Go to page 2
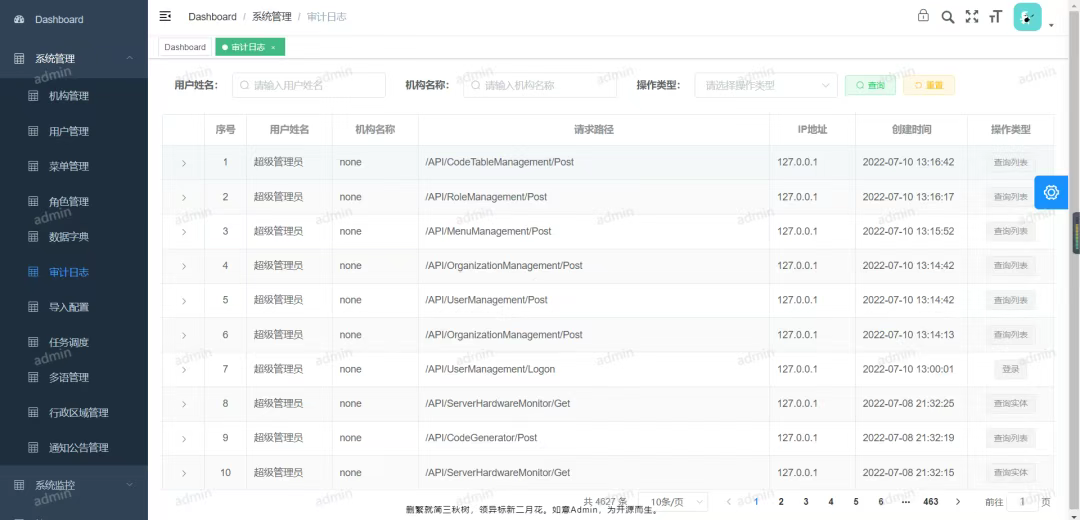1080x520 pixels. 781,501
